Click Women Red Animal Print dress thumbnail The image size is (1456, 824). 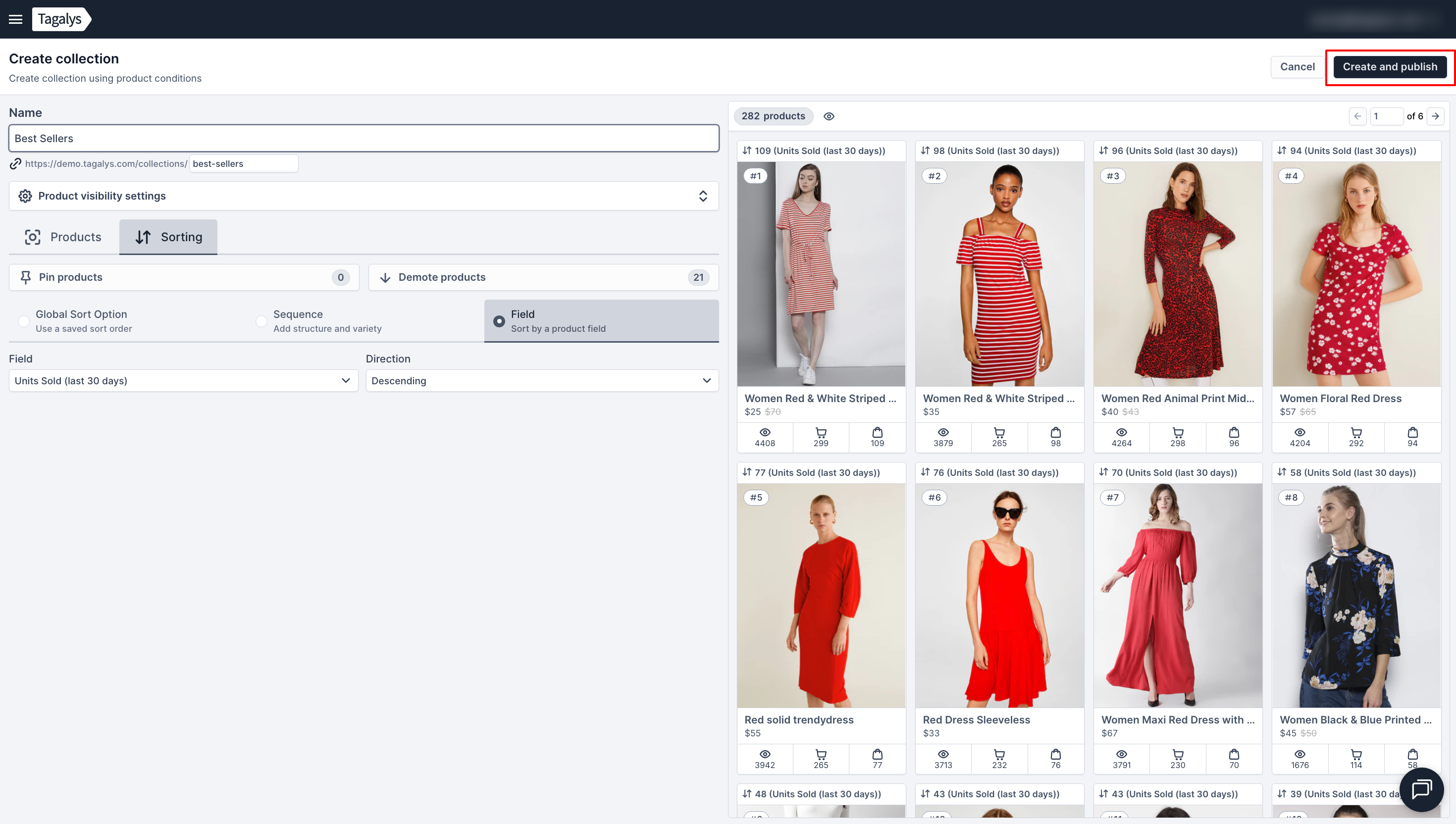(1177, 274)
